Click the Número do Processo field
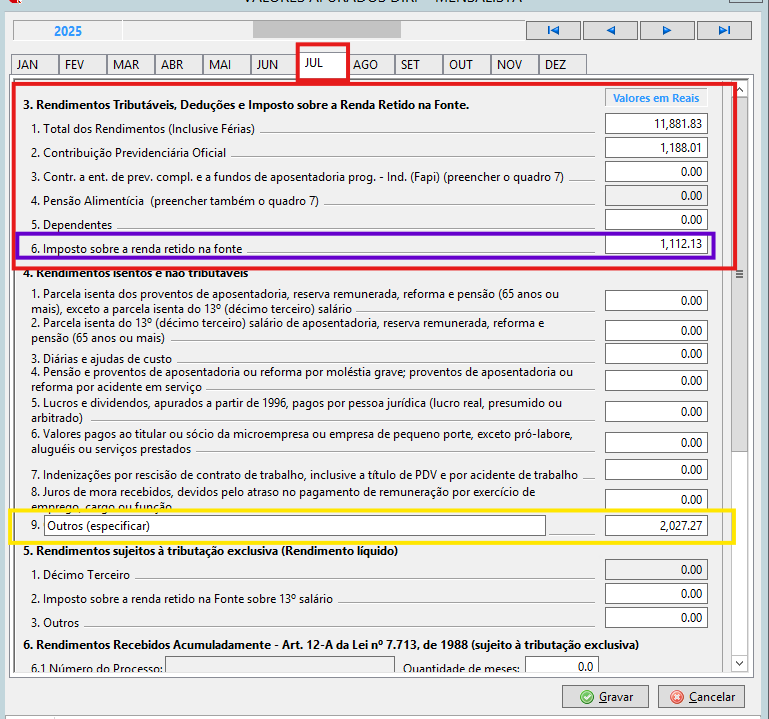769x719 pixels. (280, 665)
